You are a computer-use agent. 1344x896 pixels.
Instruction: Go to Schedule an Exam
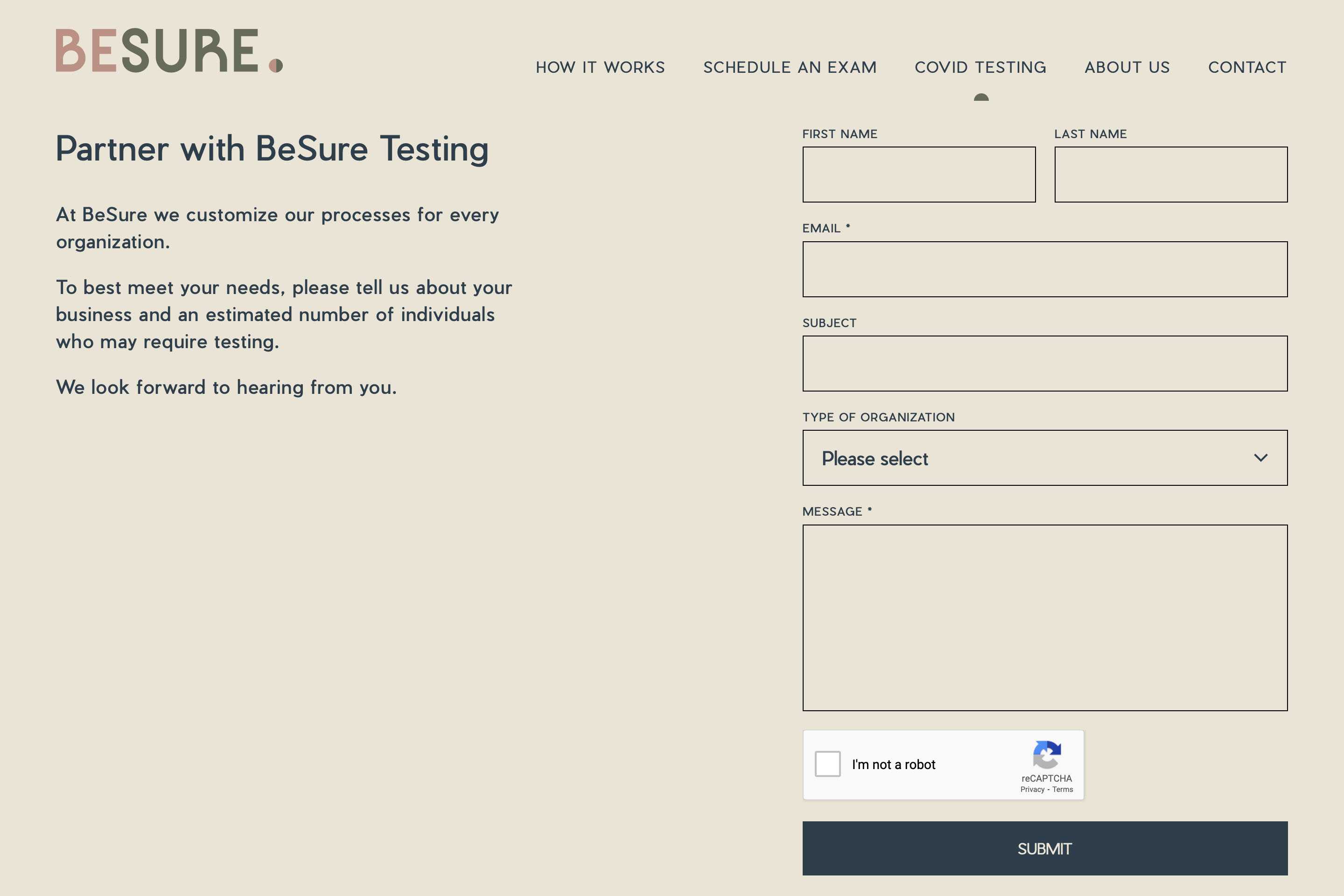click(790, 67)
